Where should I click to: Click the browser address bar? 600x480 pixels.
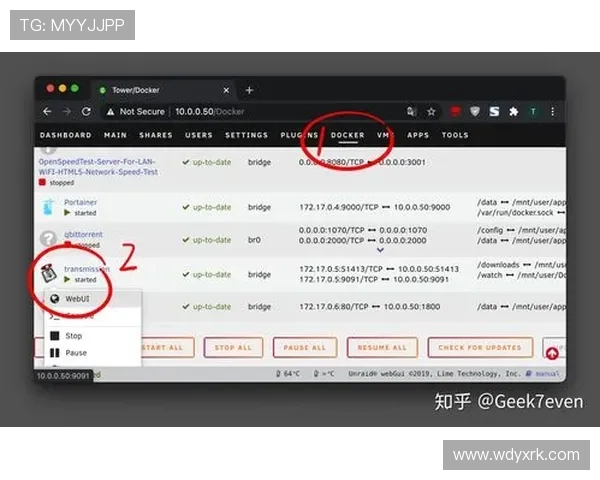[280, 112]
